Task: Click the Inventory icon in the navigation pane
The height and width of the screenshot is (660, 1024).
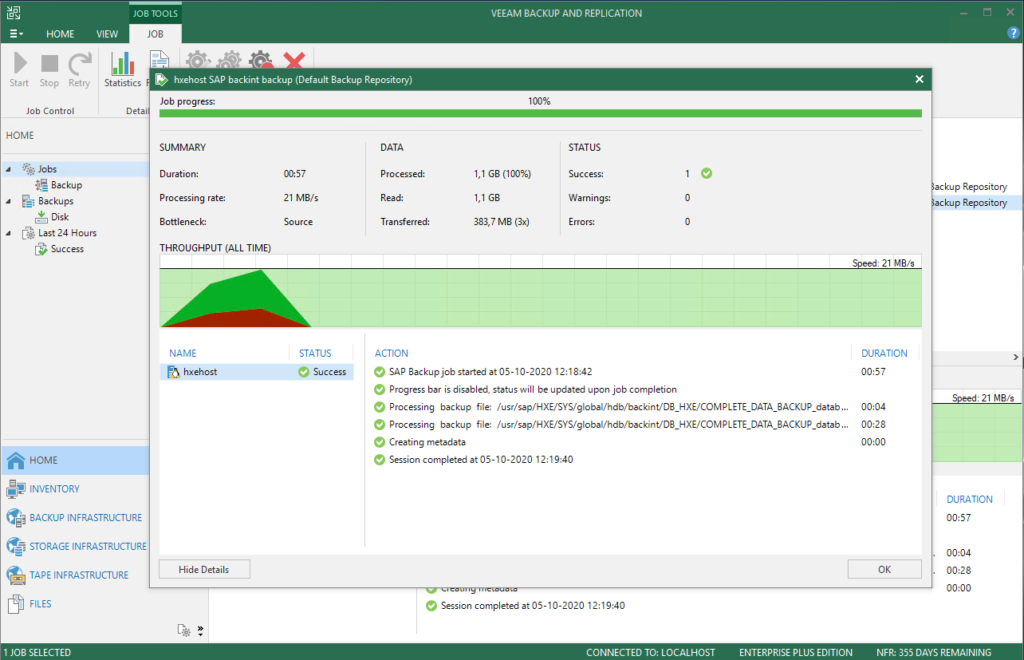Action: pos(16,489)
